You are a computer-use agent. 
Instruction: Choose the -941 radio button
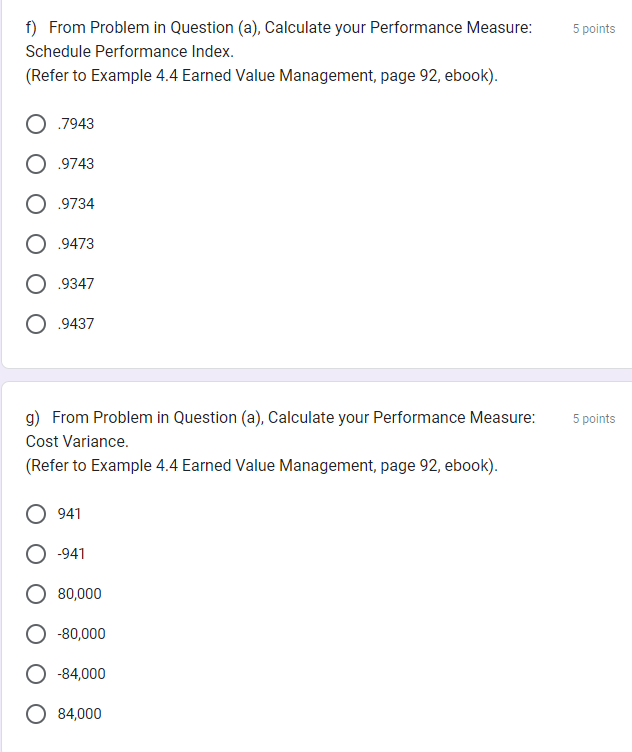coord(36,554)
